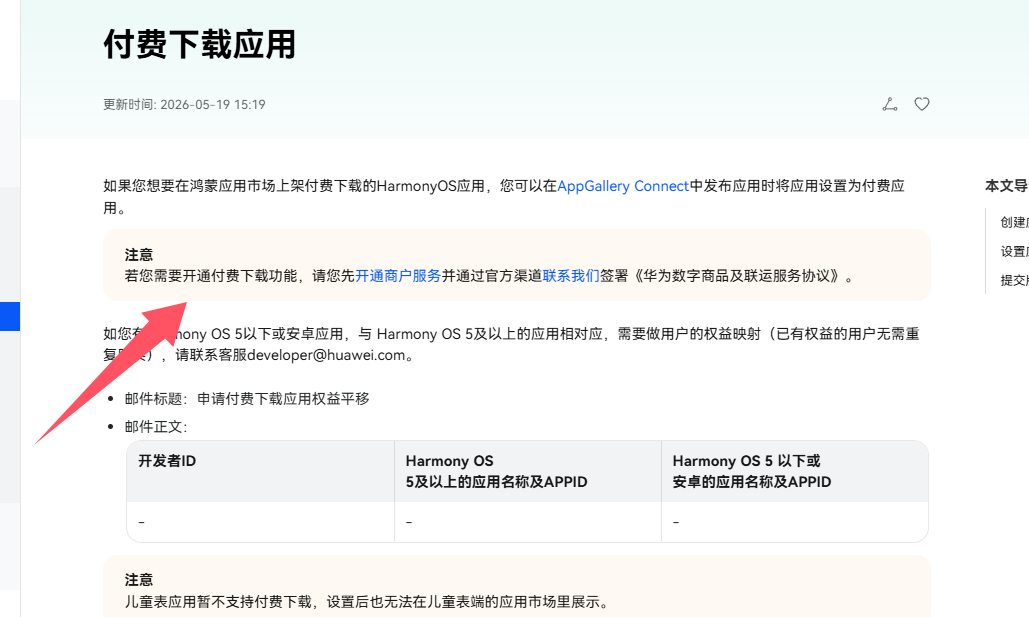Click the bullet 邮件正文
This screenshot has height=617, width=1029.
pyautogui.click(x=156, y=427)
